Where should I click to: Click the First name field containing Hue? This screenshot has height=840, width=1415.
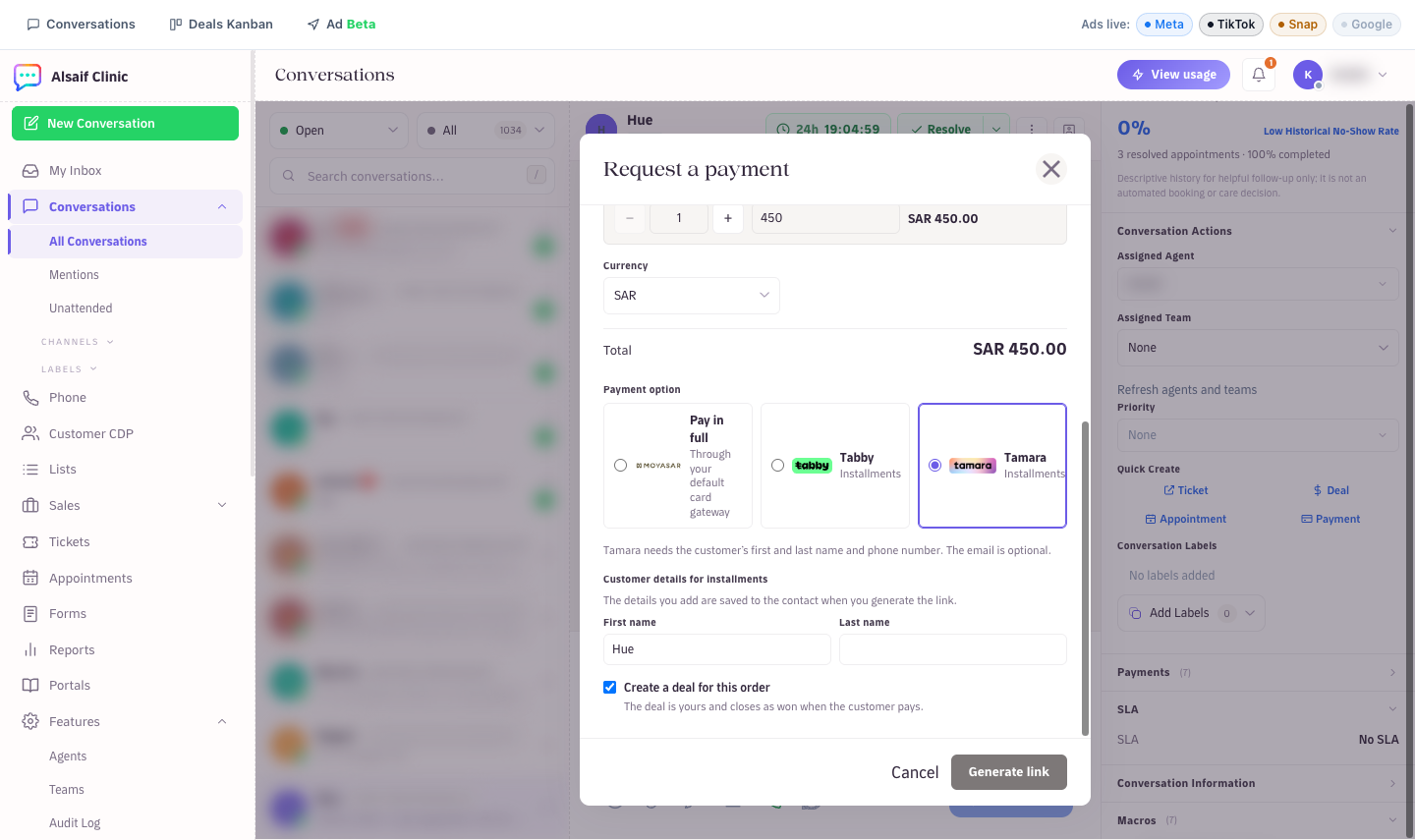coord(717,649)
